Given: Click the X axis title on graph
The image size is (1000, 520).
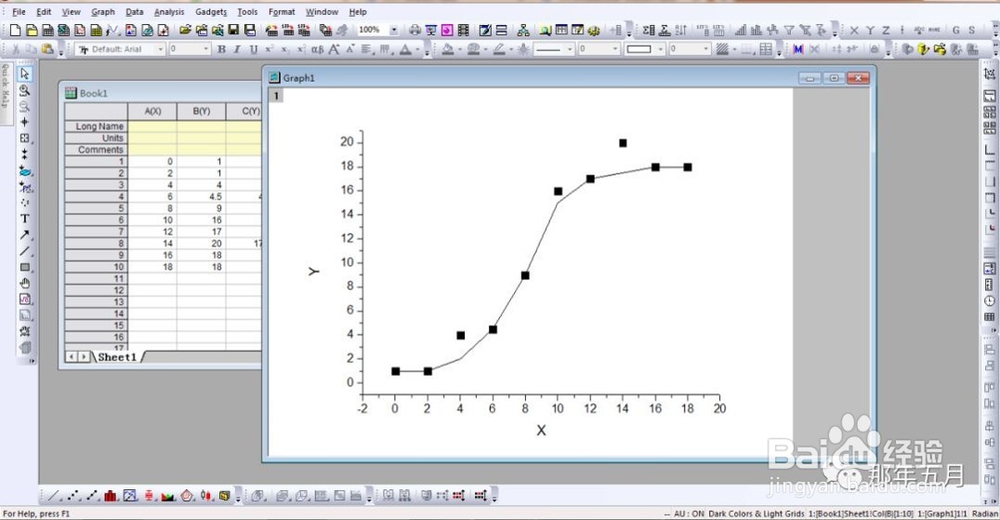Looking at the screenshot, I should coord(541,431).
